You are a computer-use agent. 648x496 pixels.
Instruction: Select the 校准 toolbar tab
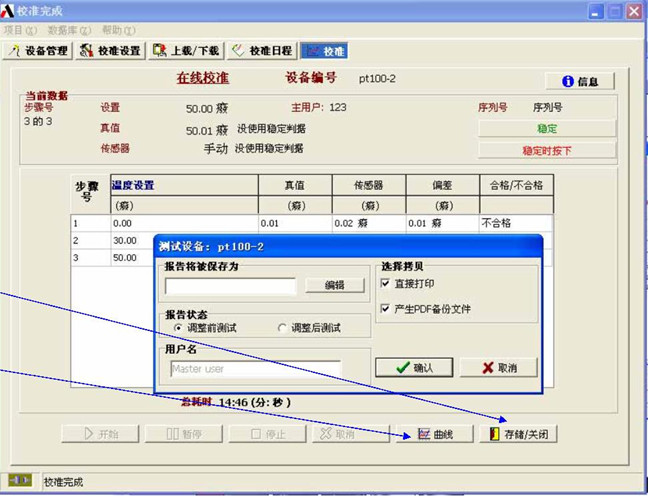[325, 51]
